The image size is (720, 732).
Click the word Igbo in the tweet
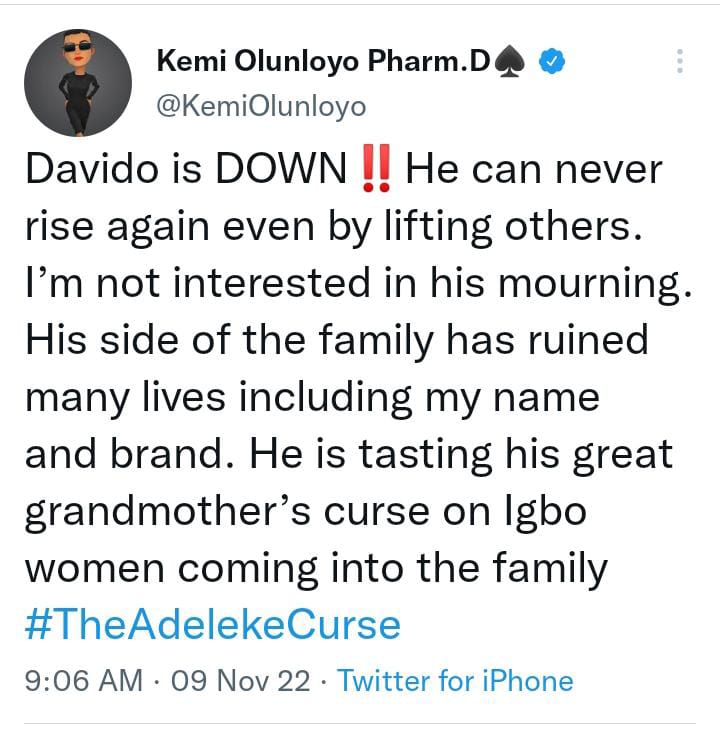pos(553,512)
